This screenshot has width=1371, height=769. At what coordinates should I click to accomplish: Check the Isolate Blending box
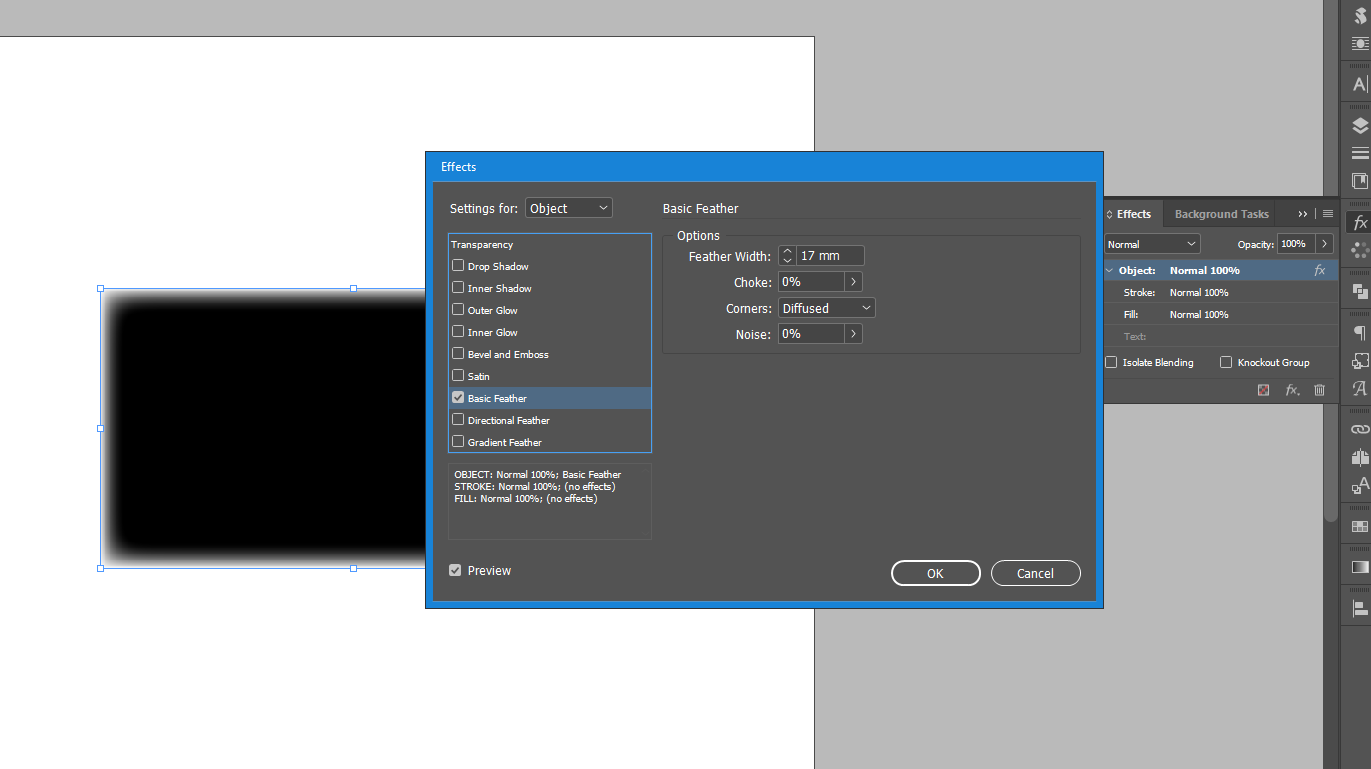(1111, 362)
